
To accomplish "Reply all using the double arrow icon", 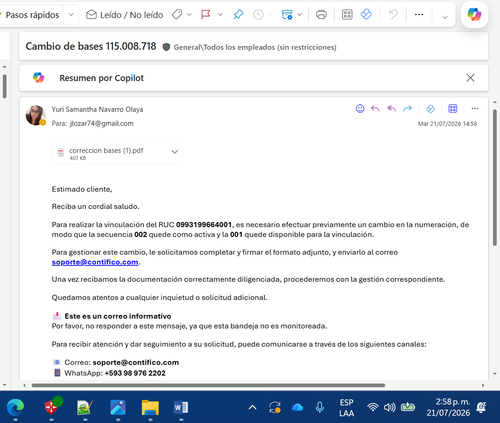I will pos(391,109).
